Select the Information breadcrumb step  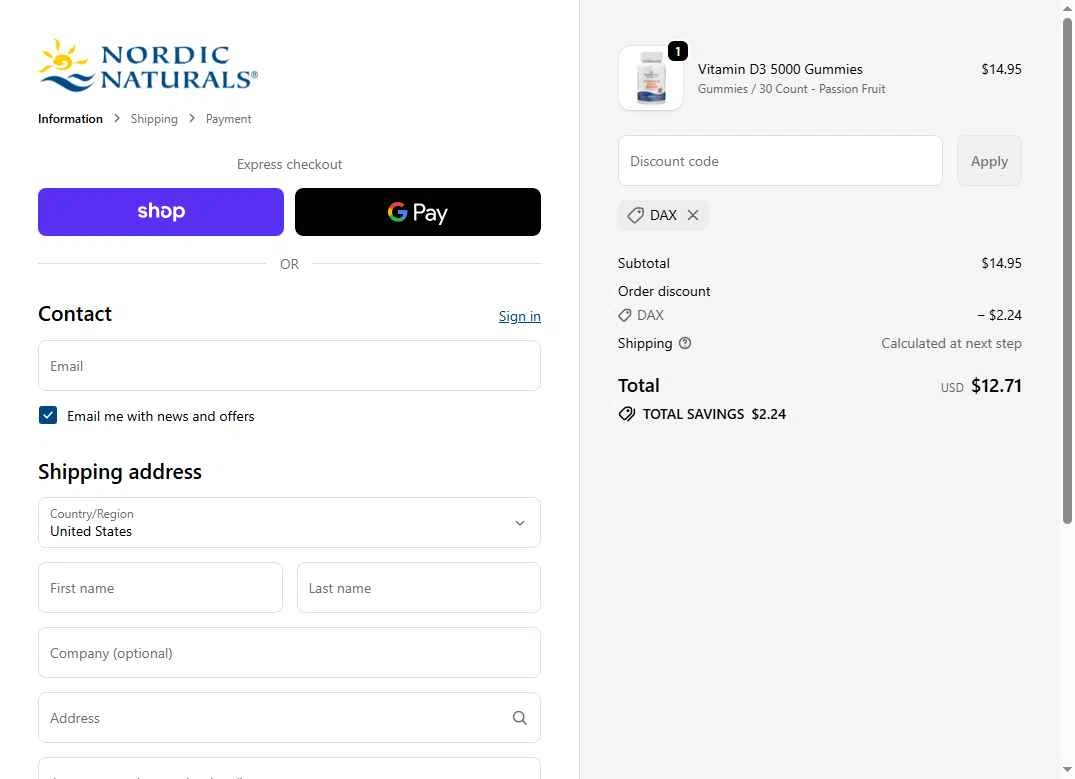(x=71, y=119)
